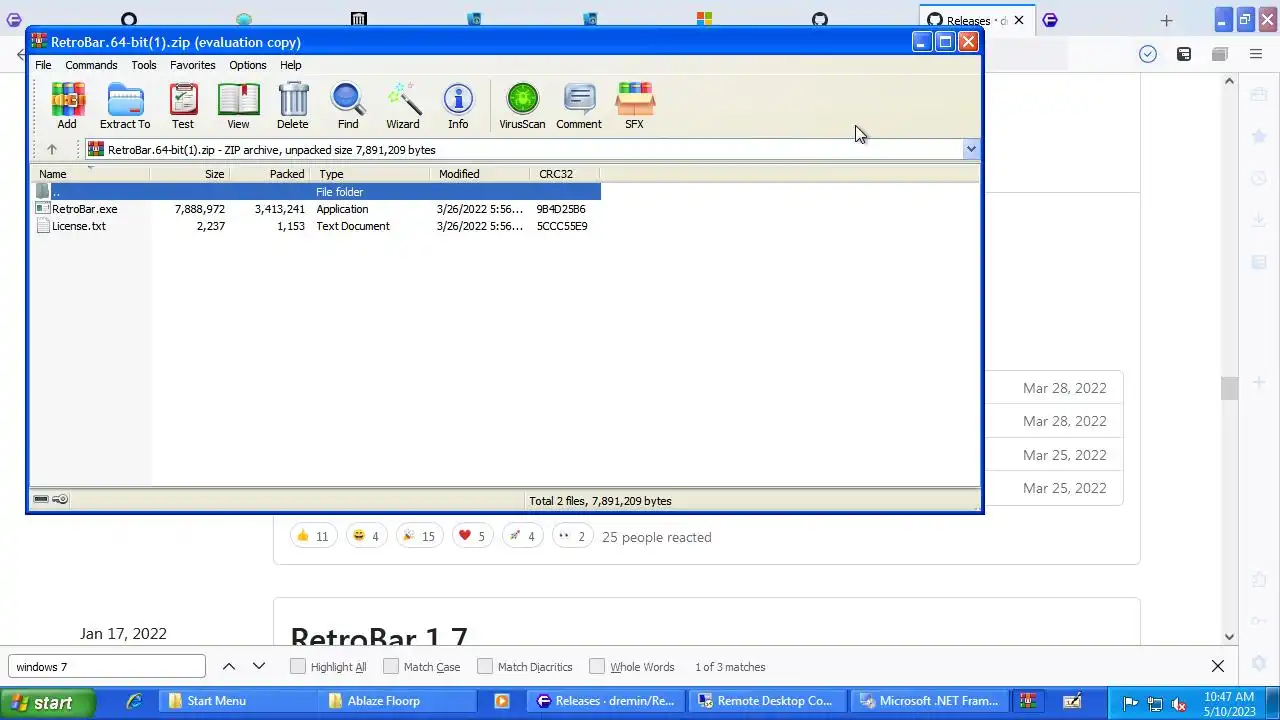
Task: Open the Options menu
Action: (x=248, y=65)
